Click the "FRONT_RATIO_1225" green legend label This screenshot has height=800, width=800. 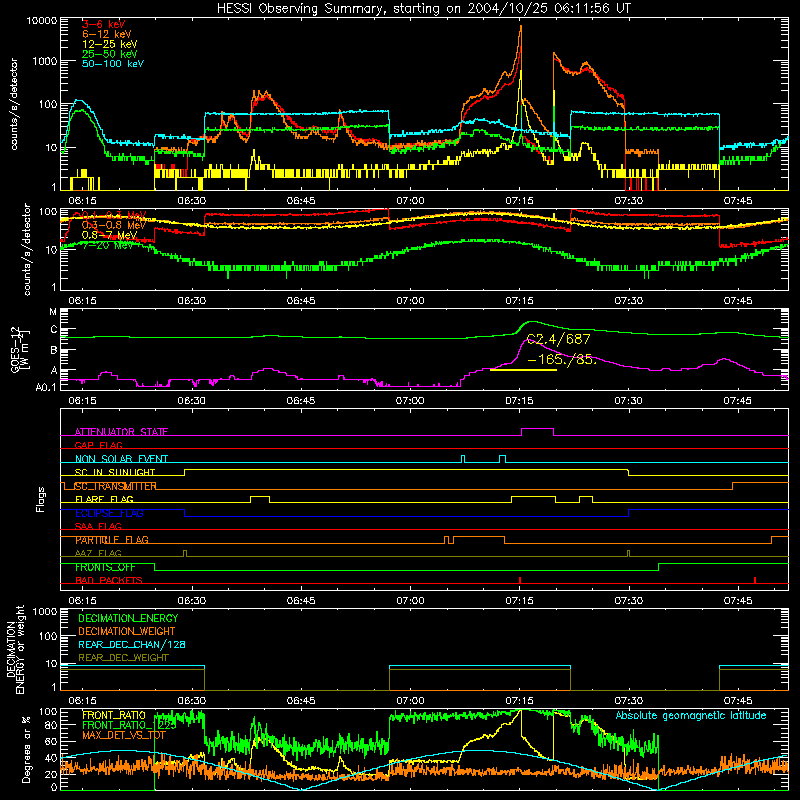pos(129,724)
